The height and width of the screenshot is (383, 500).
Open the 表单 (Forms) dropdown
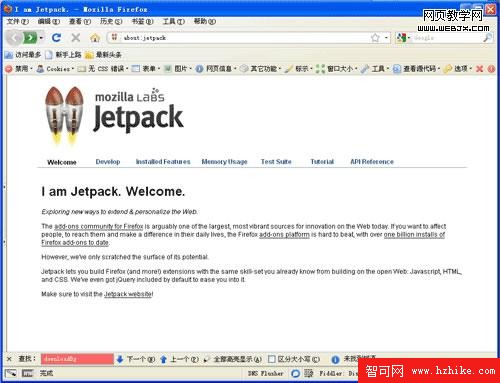(146, 69)
